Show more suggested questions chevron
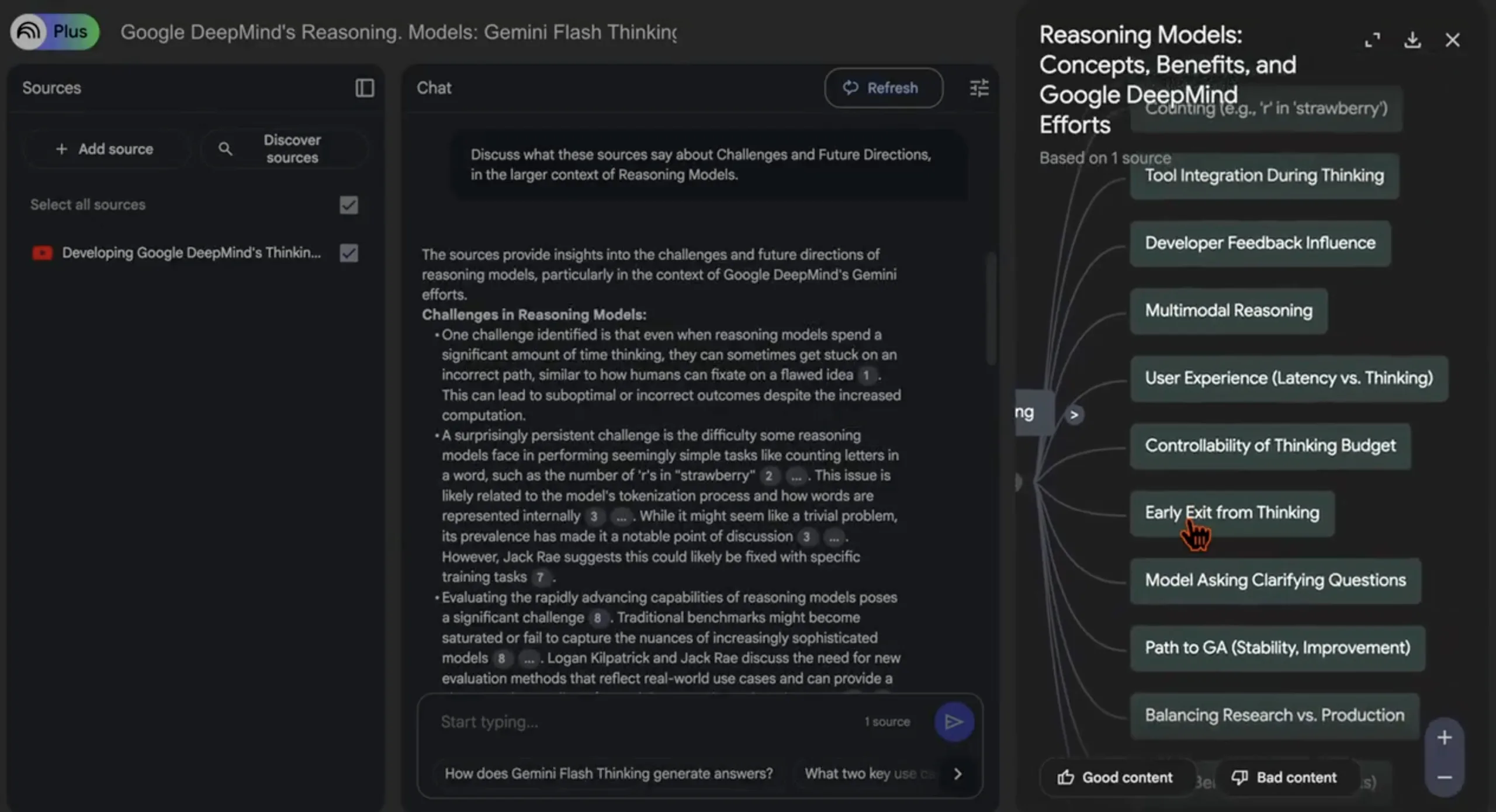1496x812 pixels. coord(957,773)
